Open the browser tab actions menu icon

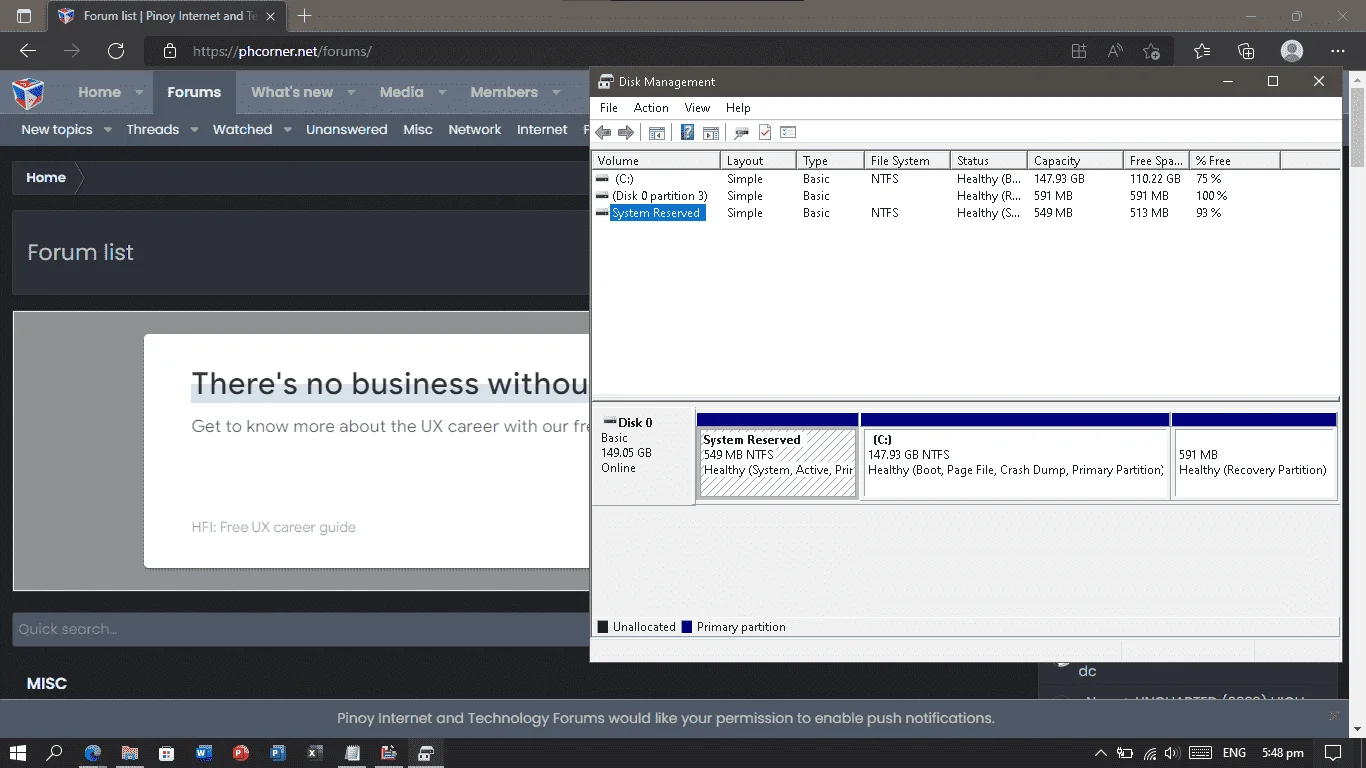(x=24, y=16)
